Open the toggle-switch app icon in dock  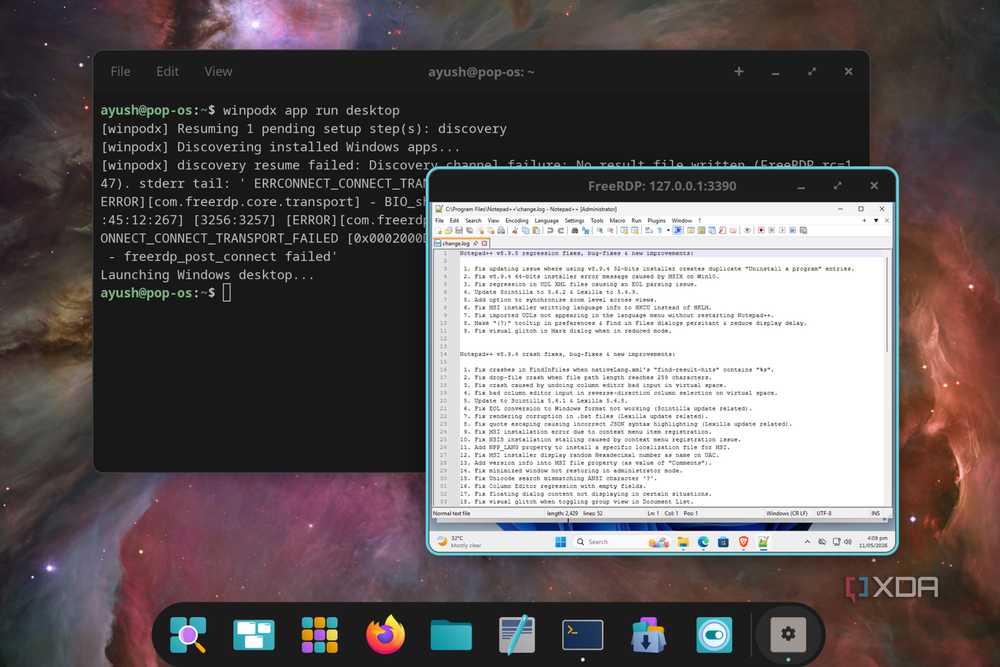click(x=714, y=634)
